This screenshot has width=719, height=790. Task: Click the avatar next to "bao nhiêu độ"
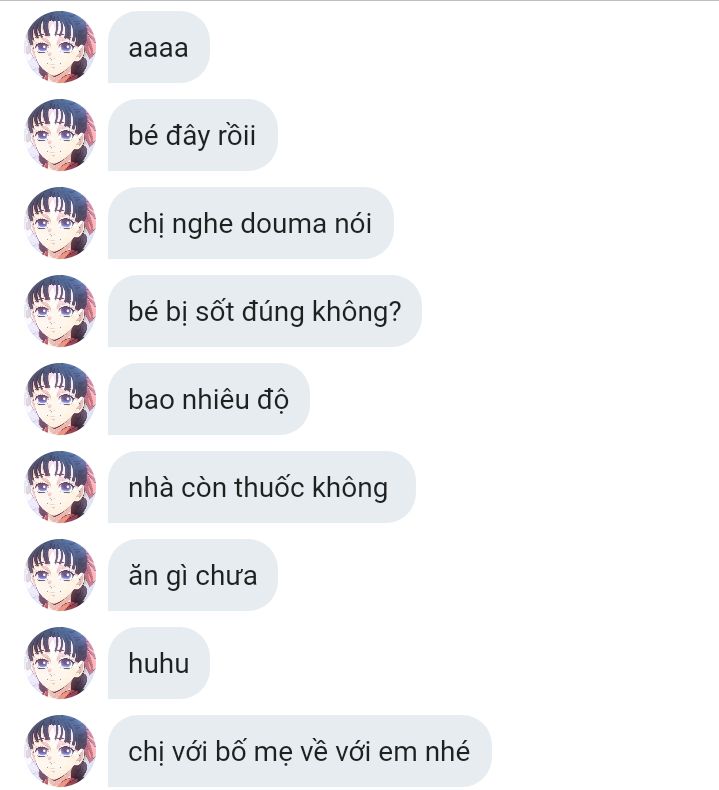click(x=60, y=399)
